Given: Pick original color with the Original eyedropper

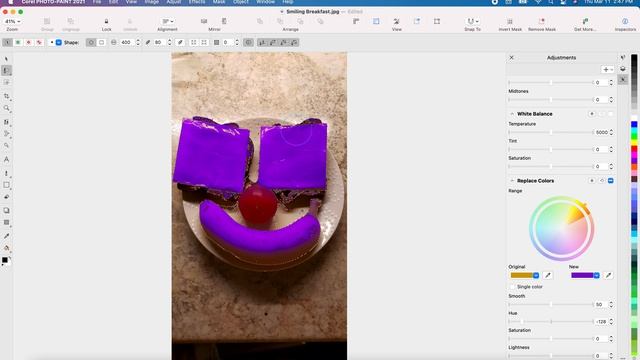Looking at the screenshot, I should point(548,276).
